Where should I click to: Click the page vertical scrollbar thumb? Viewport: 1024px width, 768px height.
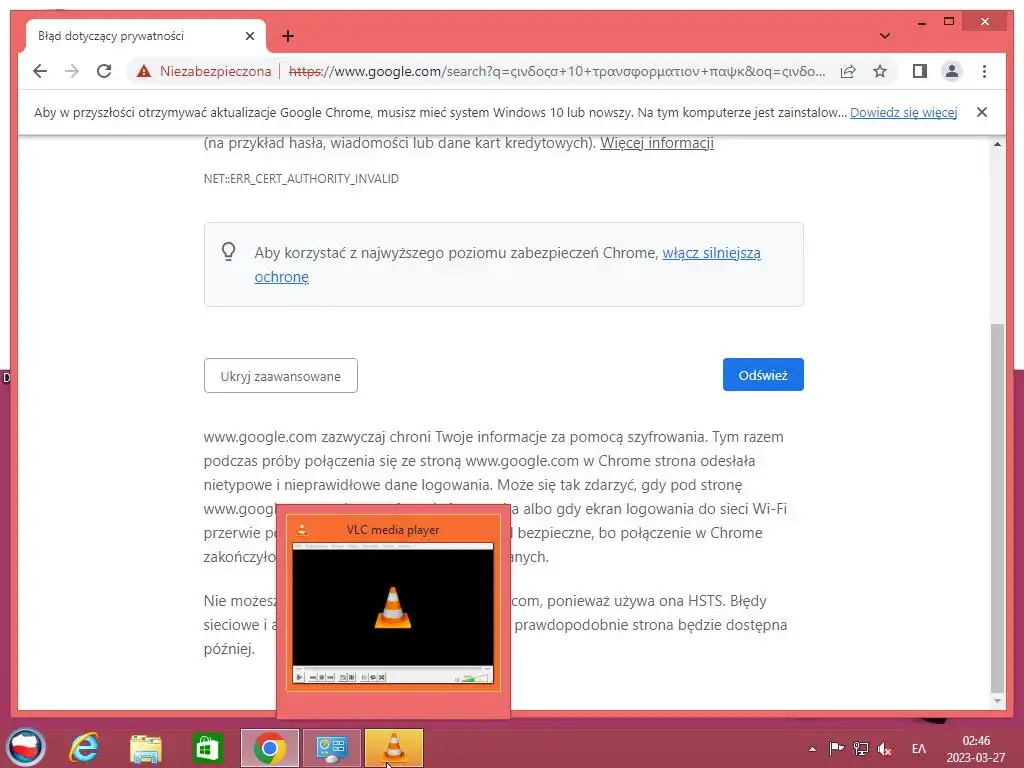(x=997, y=507)
